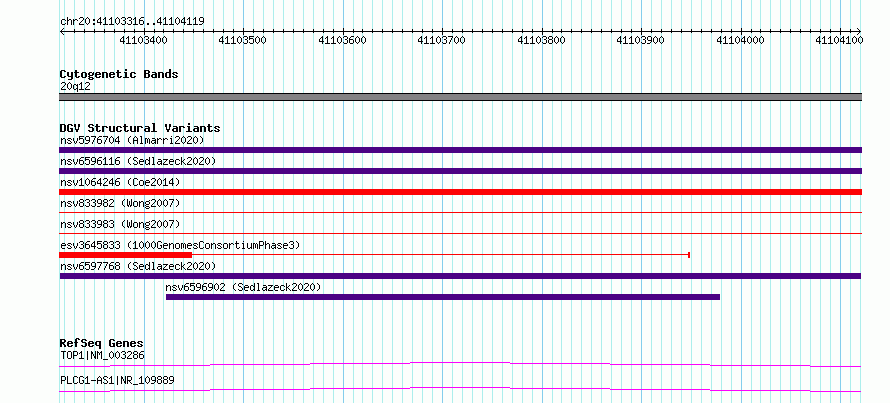Open gene label PLCG1-AS1|NR_109889
Image resolution: width=890 pixels, height=403 pixels.
click(x=117, y=380)
